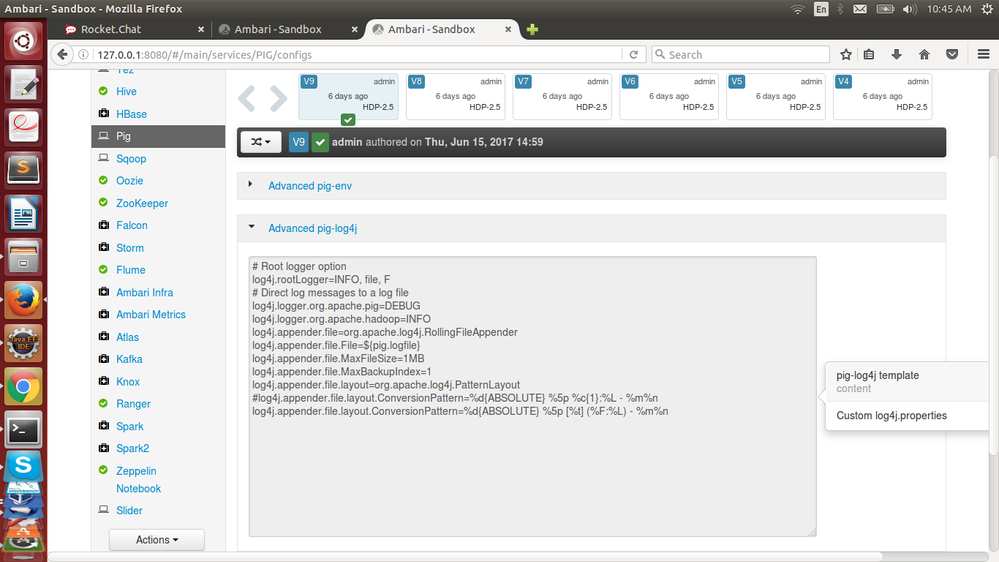999x562 pixels.
Task: Click the Firefox Search box
Action: coord(741,55)
